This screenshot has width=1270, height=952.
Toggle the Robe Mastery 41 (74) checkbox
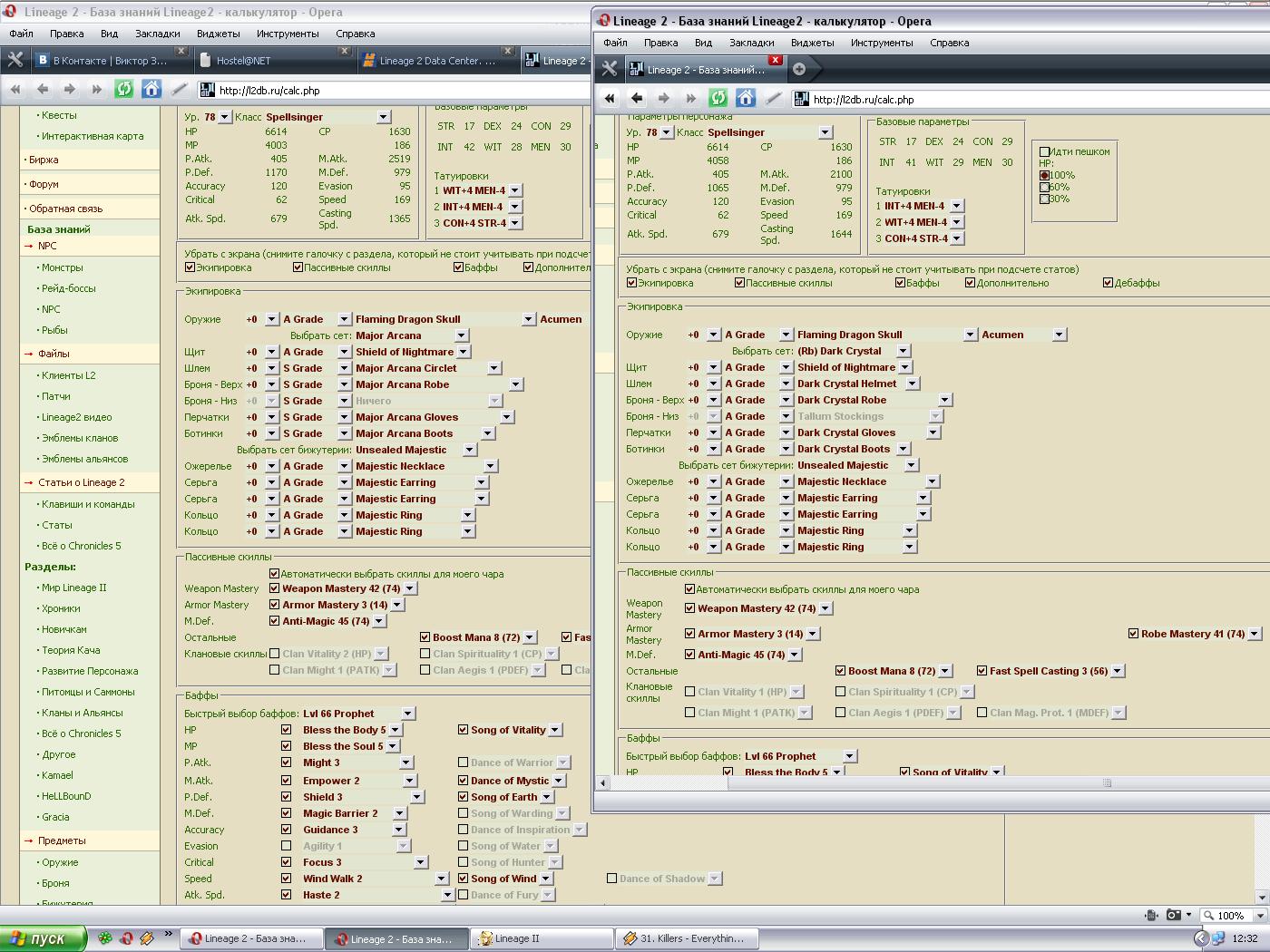tap(1133, 634)
